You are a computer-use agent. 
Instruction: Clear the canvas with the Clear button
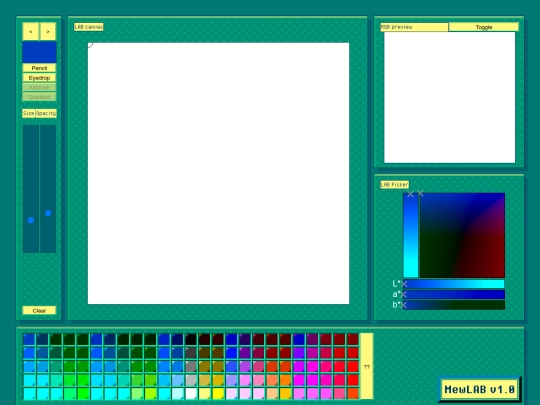(39, 310)
